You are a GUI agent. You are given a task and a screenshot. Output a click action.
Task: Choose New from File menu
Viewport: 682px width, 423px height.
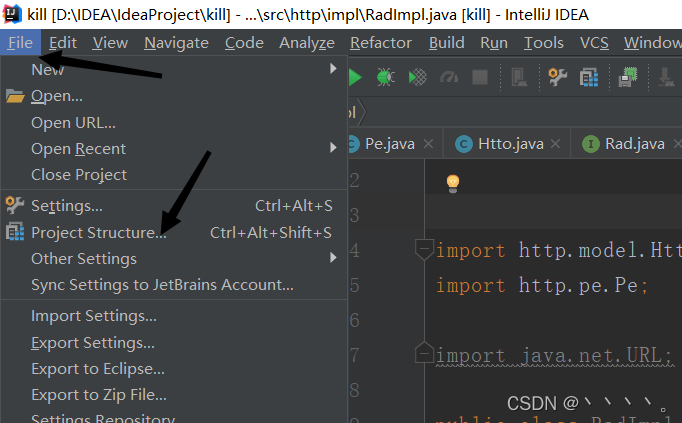[x=174, y=69]
